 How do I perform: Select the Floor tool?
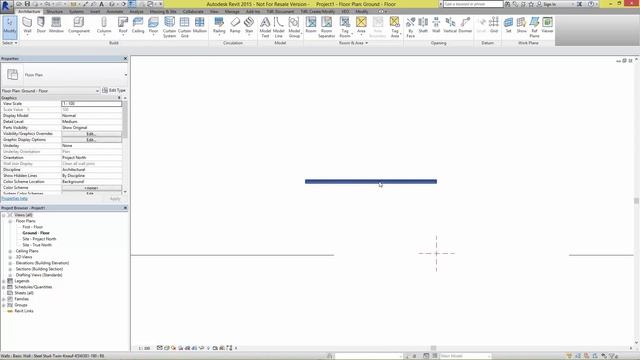click(x=153, y=25)
